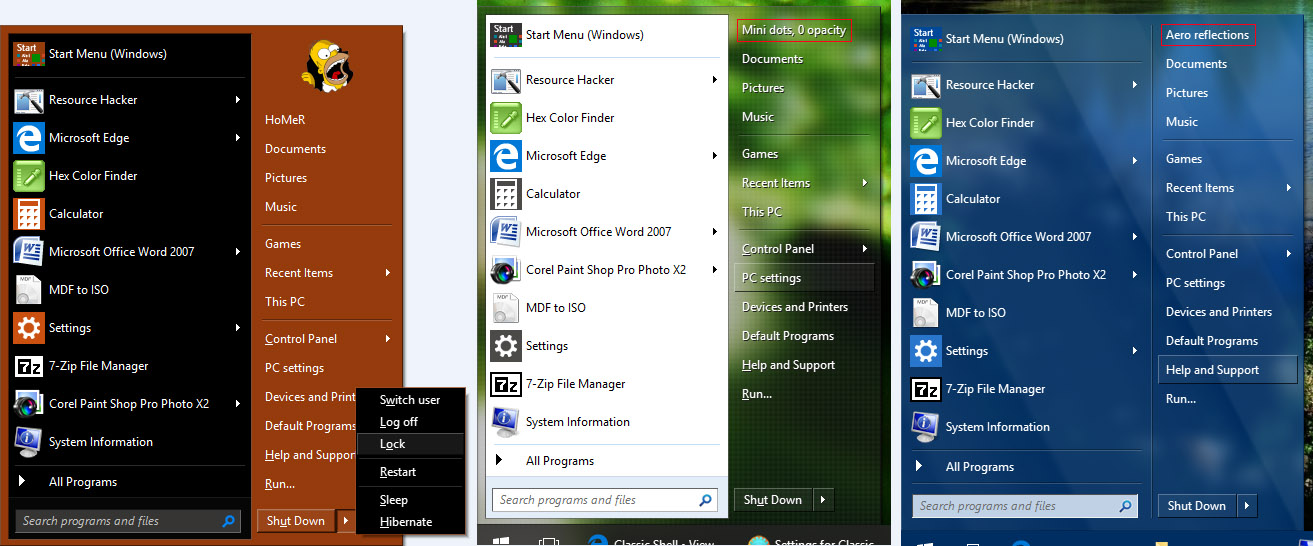This screenshot has height=546, width=1313.
Task: Open MDF to ISO icon in blue Aero menu
Action: tap(926, 313)
